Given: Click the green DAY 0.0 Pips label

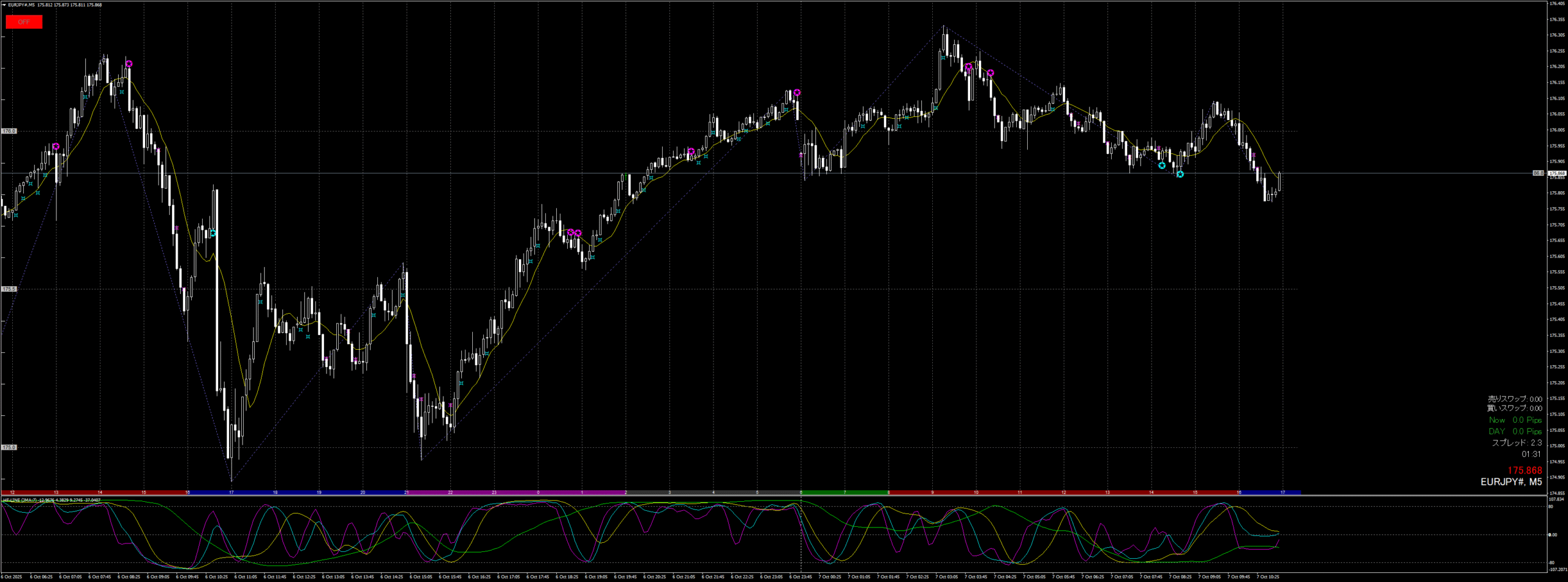Looking at the screenshot, I should click(1515, 431).
